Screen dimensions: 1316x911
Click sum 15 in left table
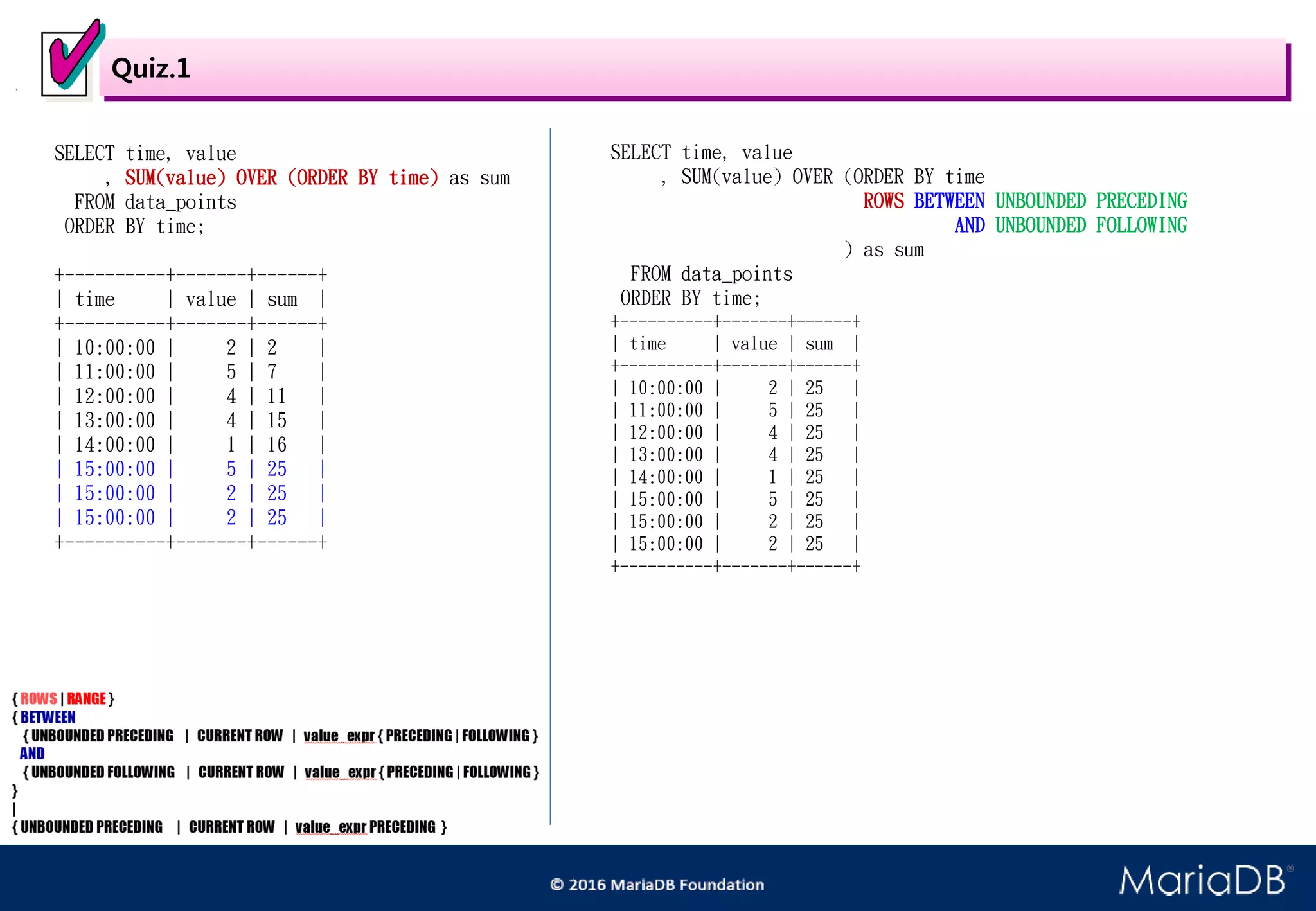pyautogui.click(x=277, y=421)
